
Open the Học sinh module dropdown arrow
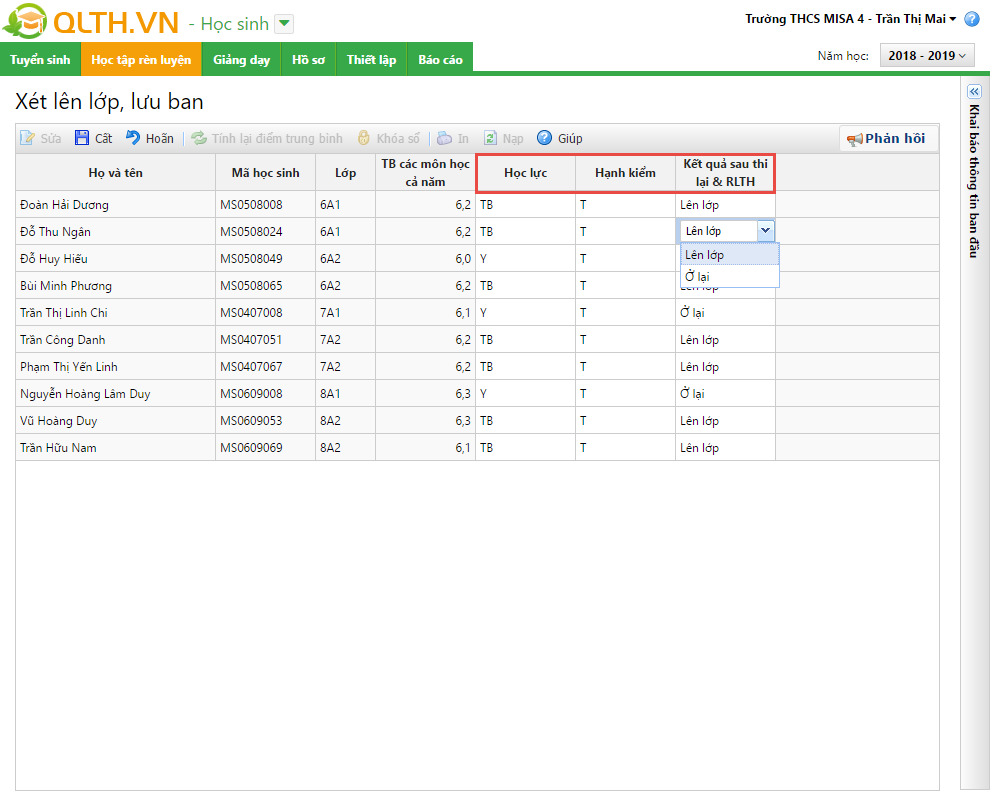coord(284,24)
